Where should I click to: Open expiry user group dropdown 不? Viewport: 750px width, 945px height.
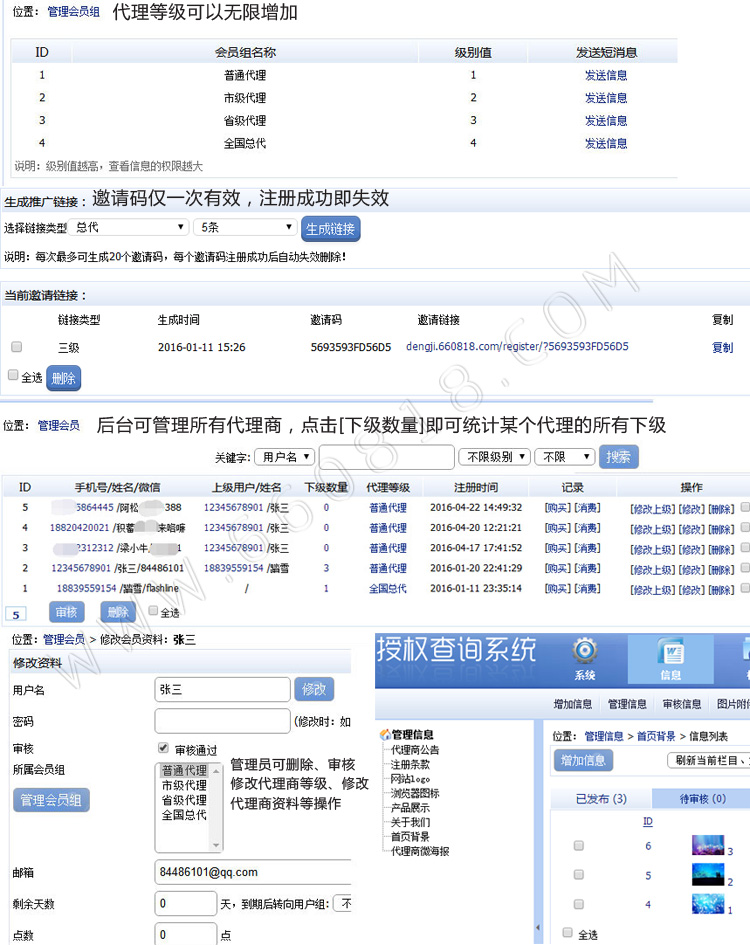point(343,903)
